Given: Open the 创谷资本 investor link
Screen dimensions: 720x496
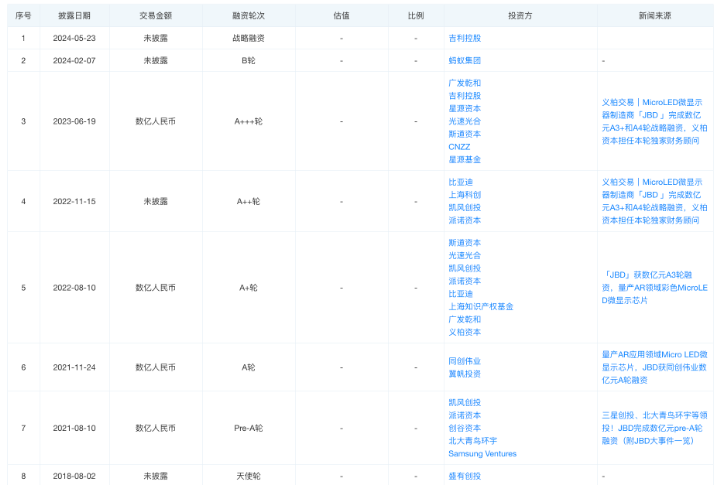Looking at the screenshot, I should (x=464, y=428).
